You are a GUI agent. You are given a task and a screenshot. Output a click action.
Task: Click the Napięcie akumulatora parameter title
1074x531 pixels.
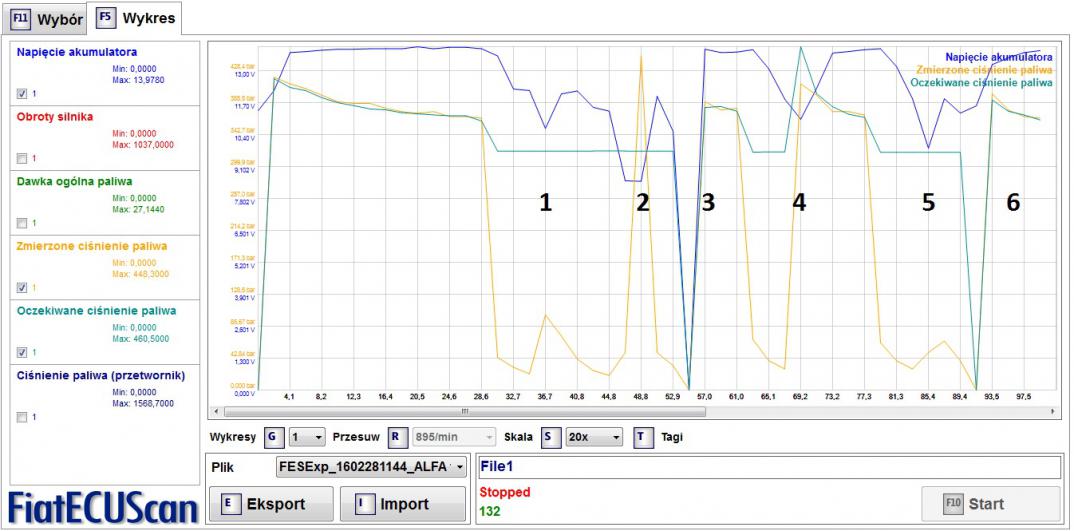coord(77,52)
